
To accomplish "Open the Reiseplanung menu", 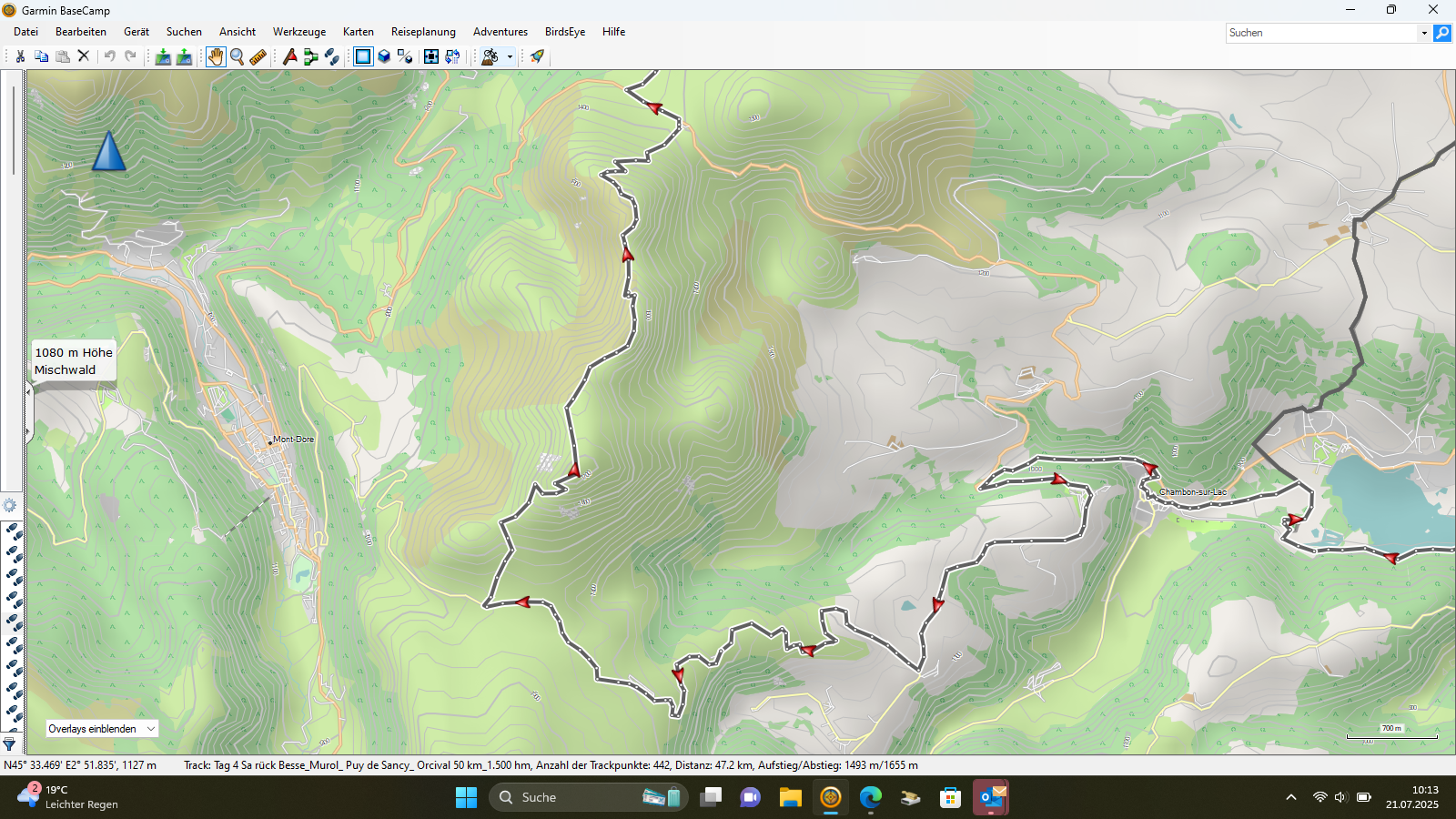I will (x=423, y=32).
